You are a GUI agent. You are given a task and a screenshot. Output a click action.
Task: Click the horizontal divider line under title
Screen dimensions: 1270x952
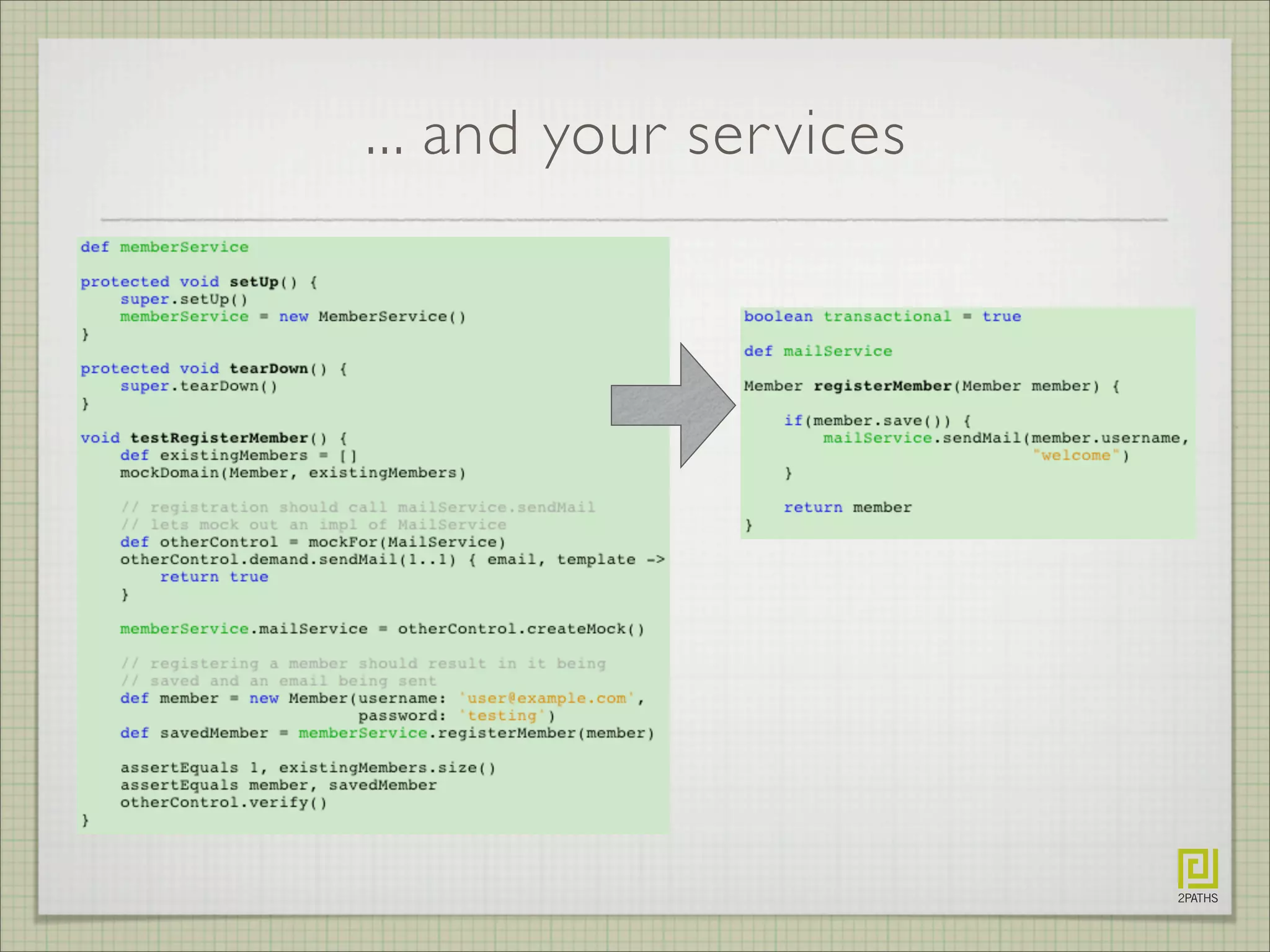tap(634, 219)
